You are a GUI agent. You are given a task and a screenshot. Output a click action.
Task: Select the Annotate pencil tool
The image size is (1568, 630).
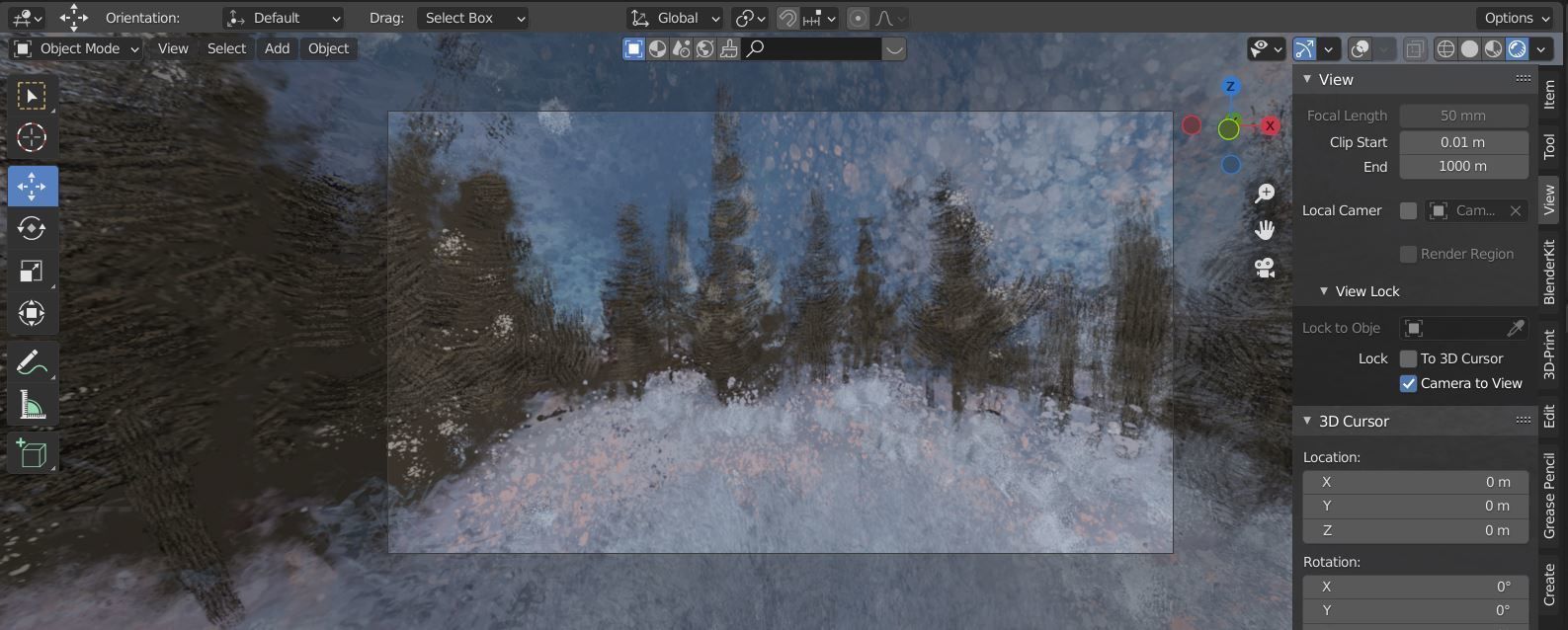coord(32,363)
